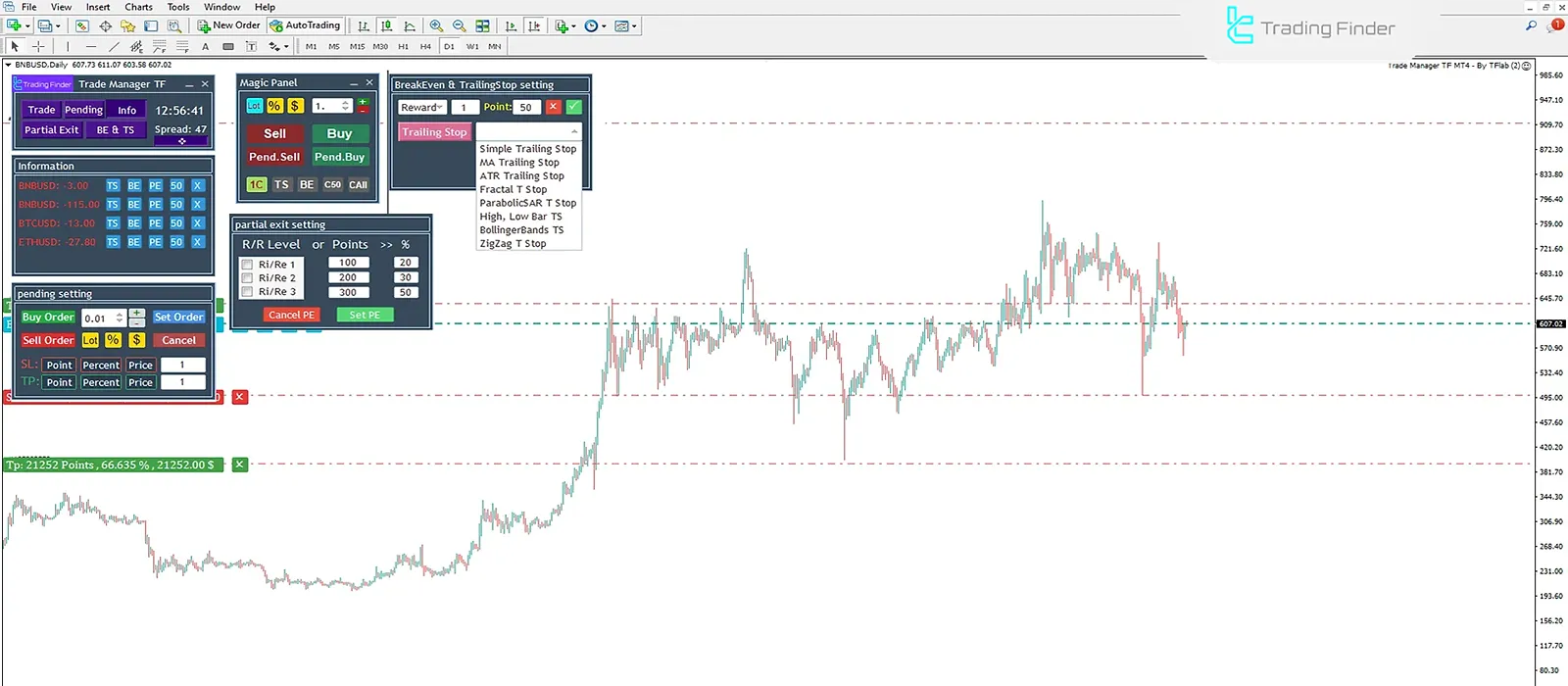Open the Market Watch star icon
The image size is (1568, 686).
[x=128, y=26]
